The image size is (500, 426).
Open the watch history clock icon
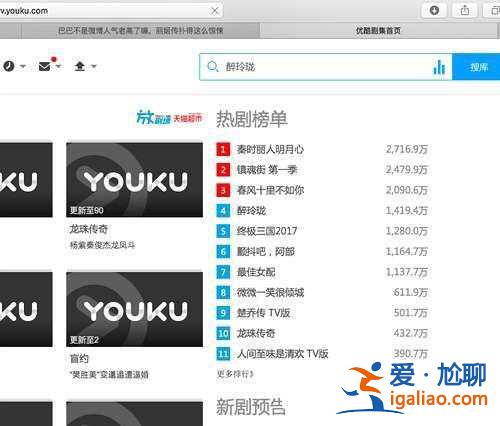click(x=9, y=66)
